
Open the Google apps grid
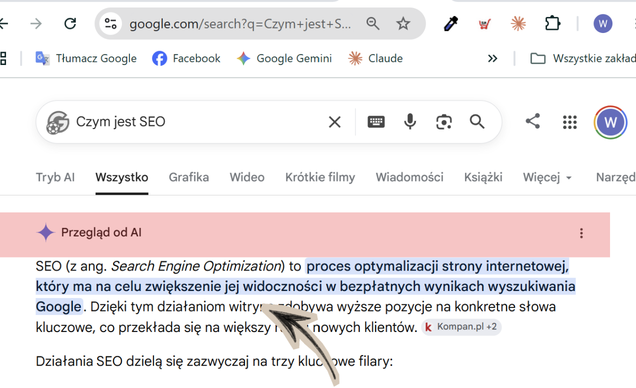(570, 122)
